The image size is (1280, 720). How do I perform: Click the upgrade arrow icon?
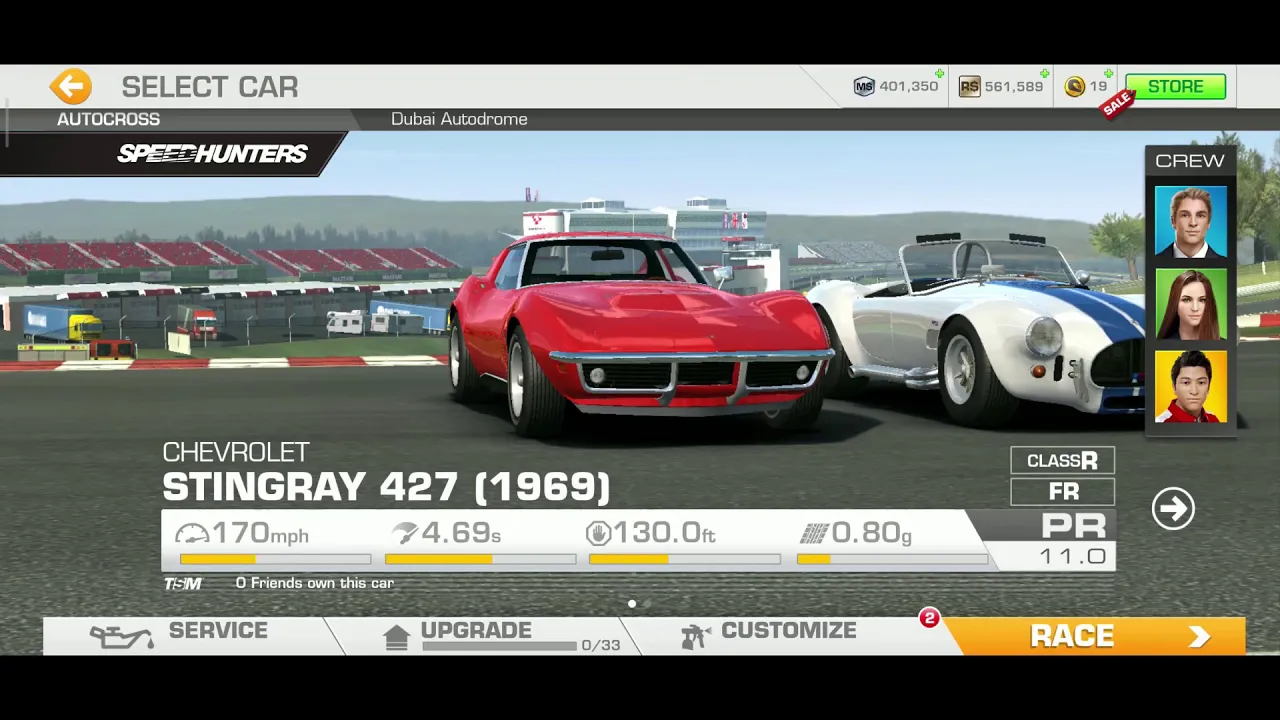click(x=396, y=637)
